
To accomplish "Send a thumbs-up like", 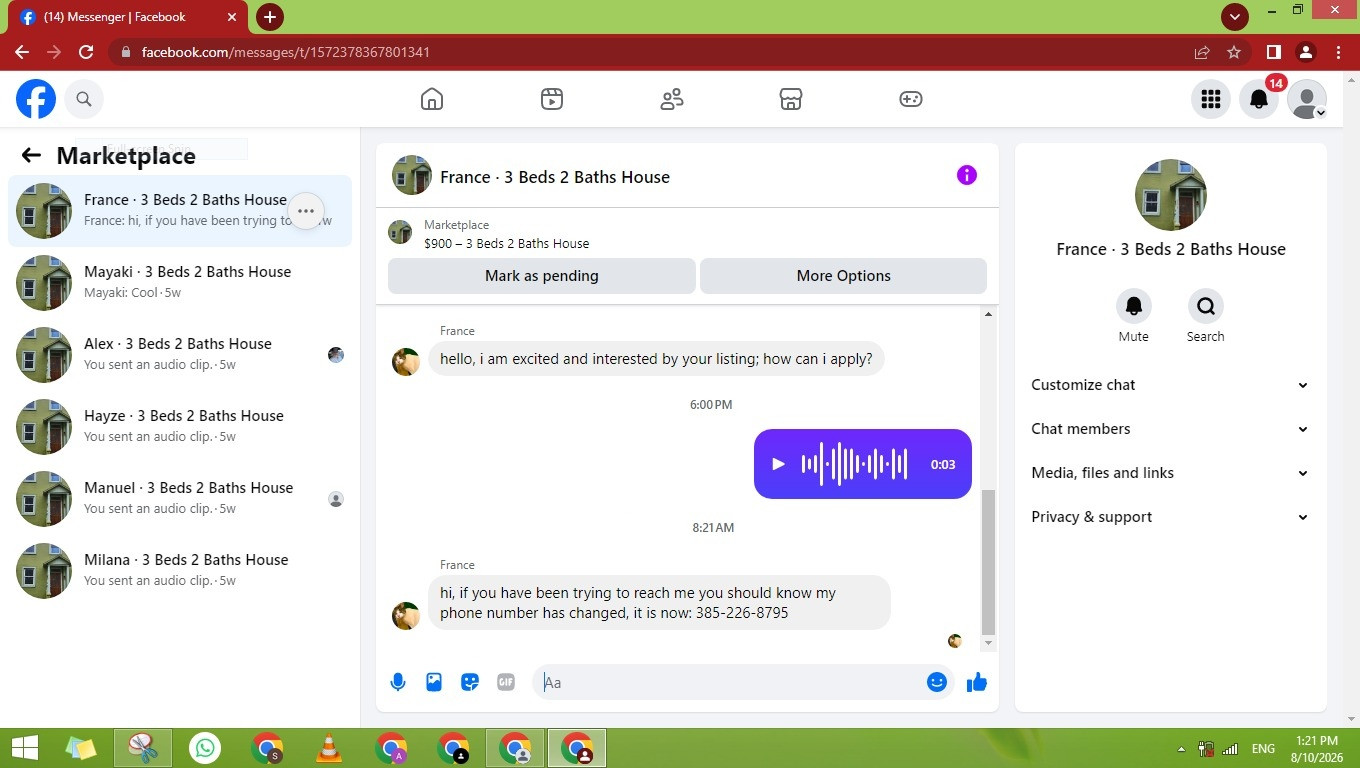I will pyautogui.click(x=977, y=682).
